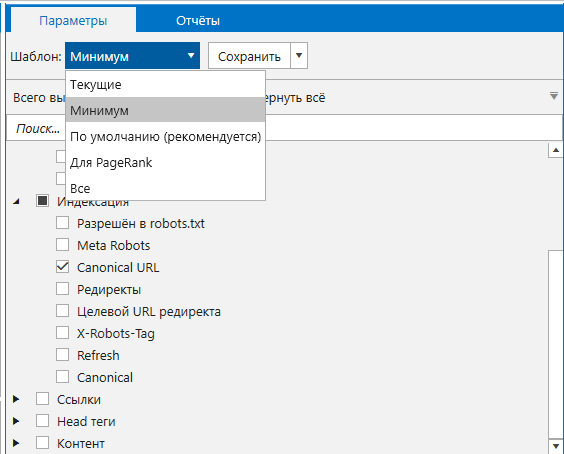The image size is (564, 454).
Task: Focus the Поиск search field
Action: [284, 128]
